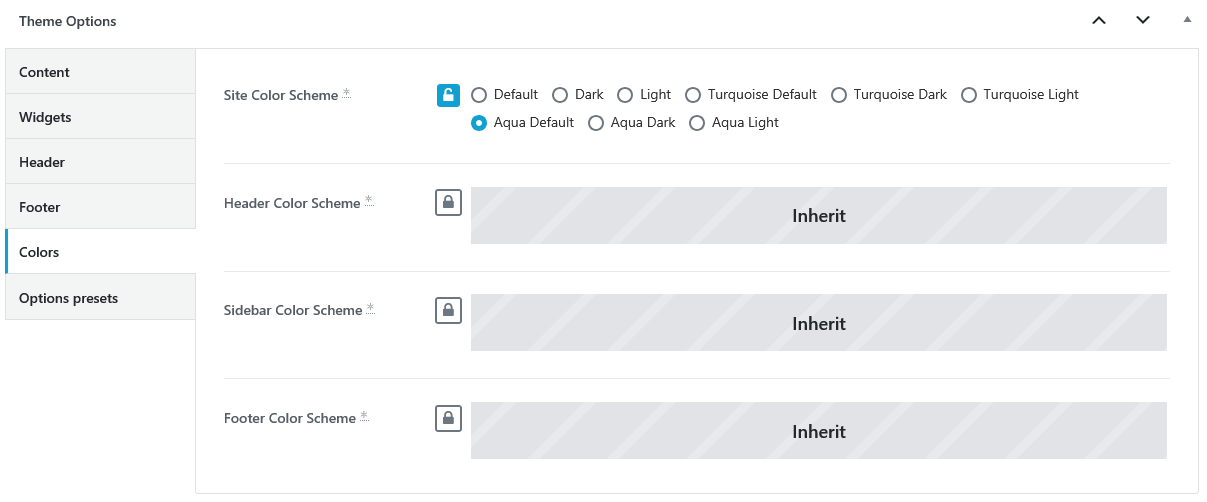Switch to the Options presets tab
The height and width of the screenshot is (502, 1207).
point(100,298)
